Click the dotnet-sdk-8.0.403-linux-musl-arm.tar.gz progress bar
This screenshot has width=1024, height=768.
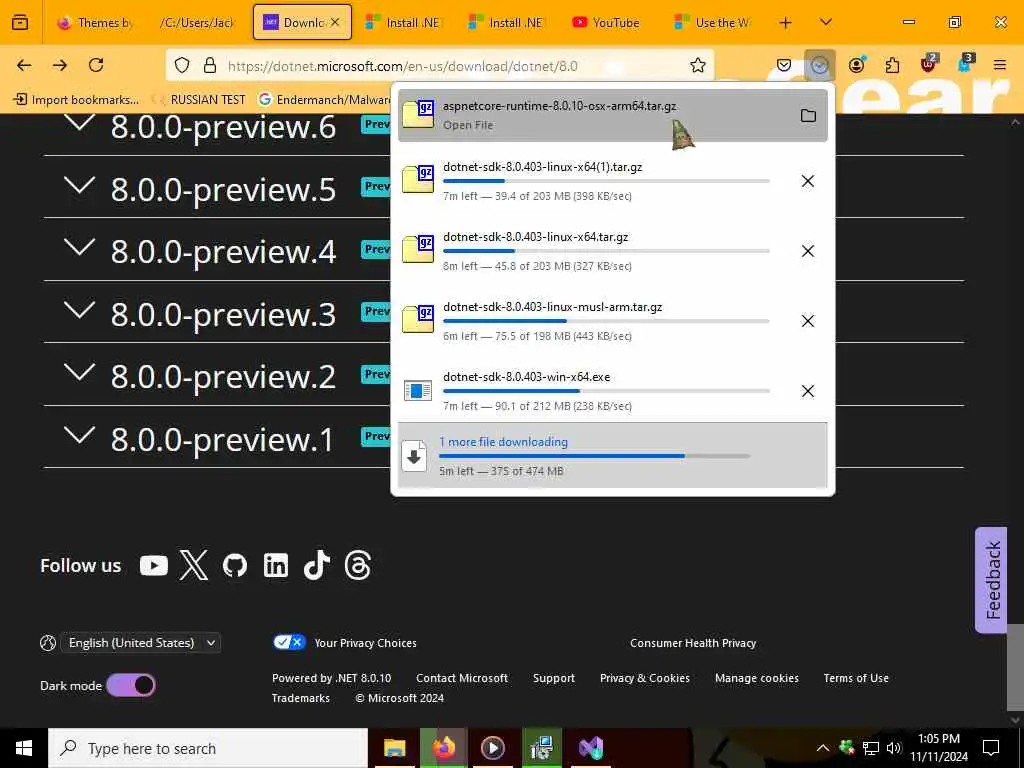click(x=606, y=321)
